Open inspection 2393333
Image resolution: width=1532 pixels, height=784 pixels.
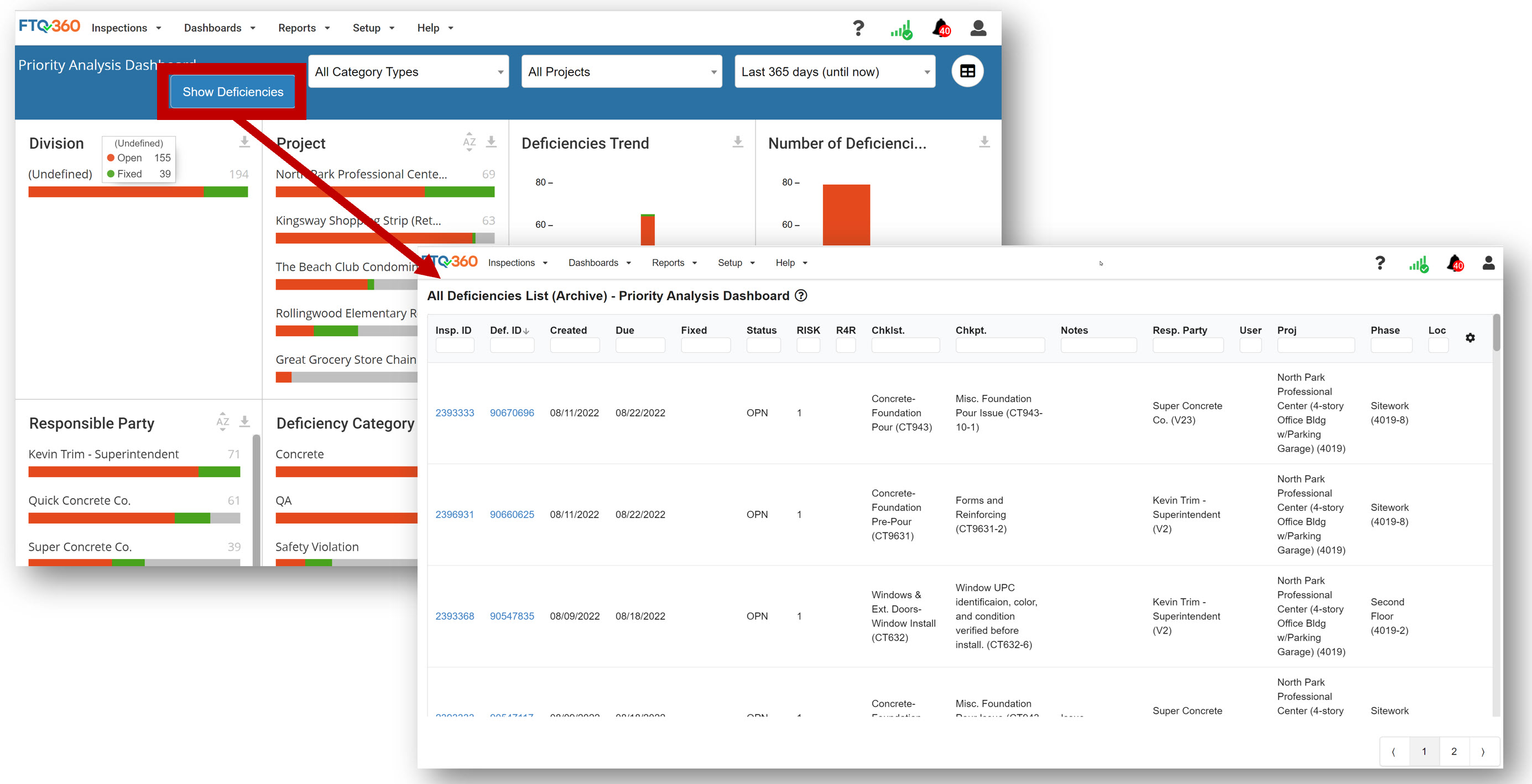click(x=455, y=412)
